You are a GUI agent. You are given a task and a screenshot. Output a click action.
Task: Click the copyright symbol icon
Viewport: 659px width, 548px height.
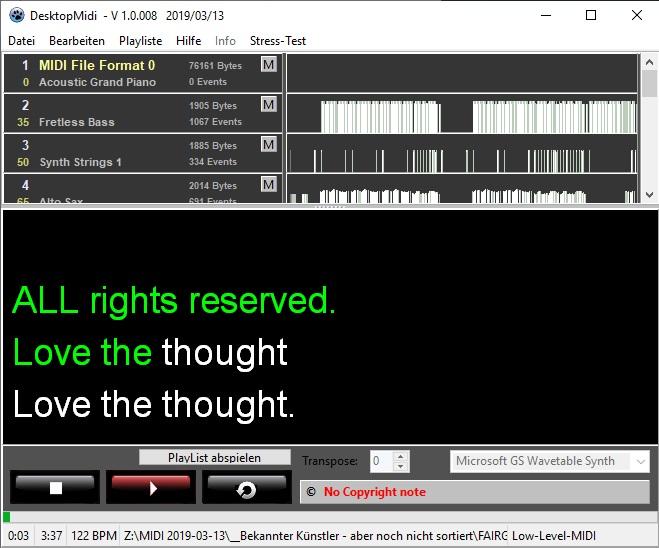311,492
